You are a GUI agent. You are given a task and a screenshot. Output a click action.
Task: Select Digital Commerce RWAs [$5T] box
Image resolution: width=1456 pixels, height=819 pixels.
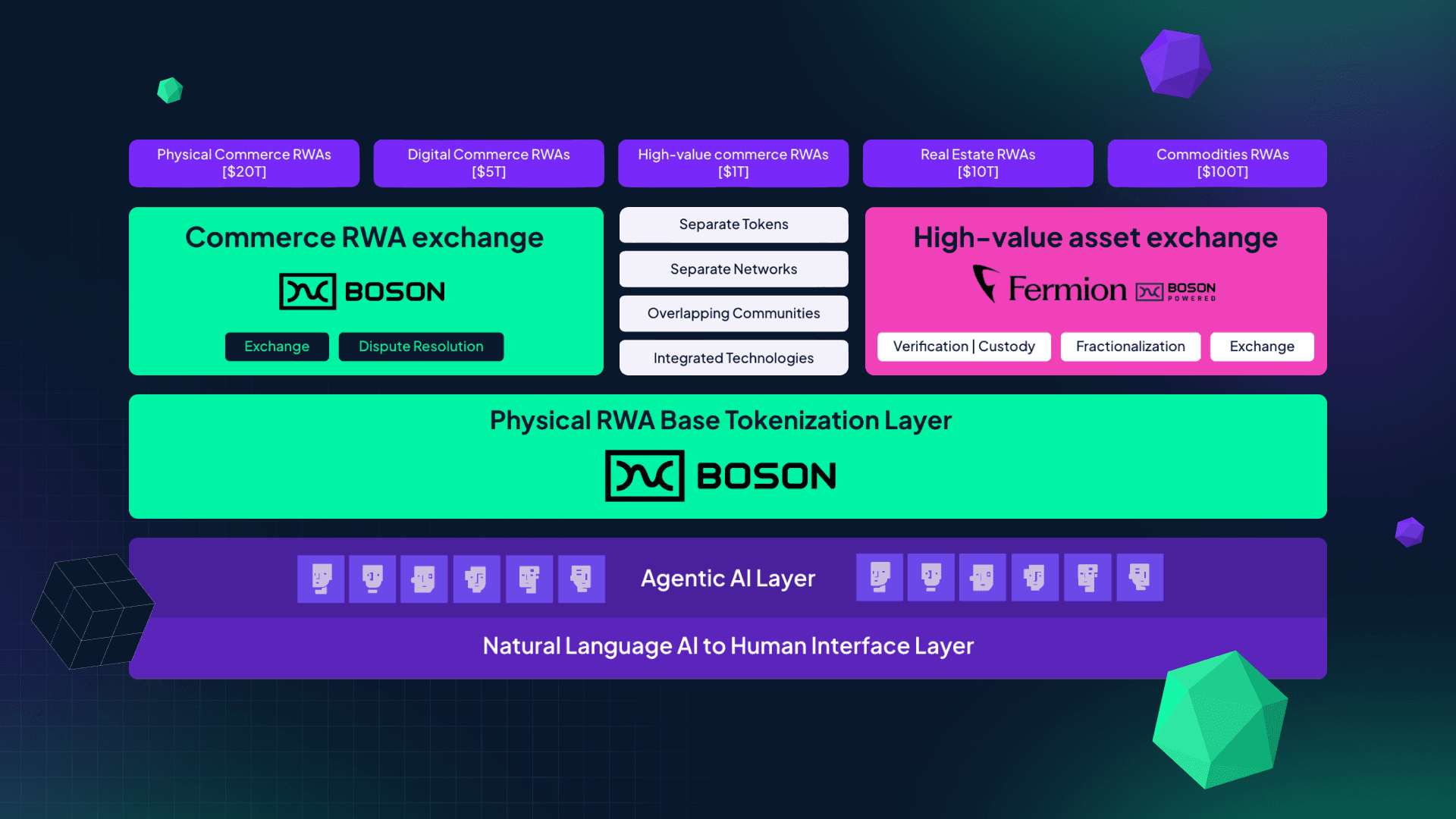click(488, 163)
